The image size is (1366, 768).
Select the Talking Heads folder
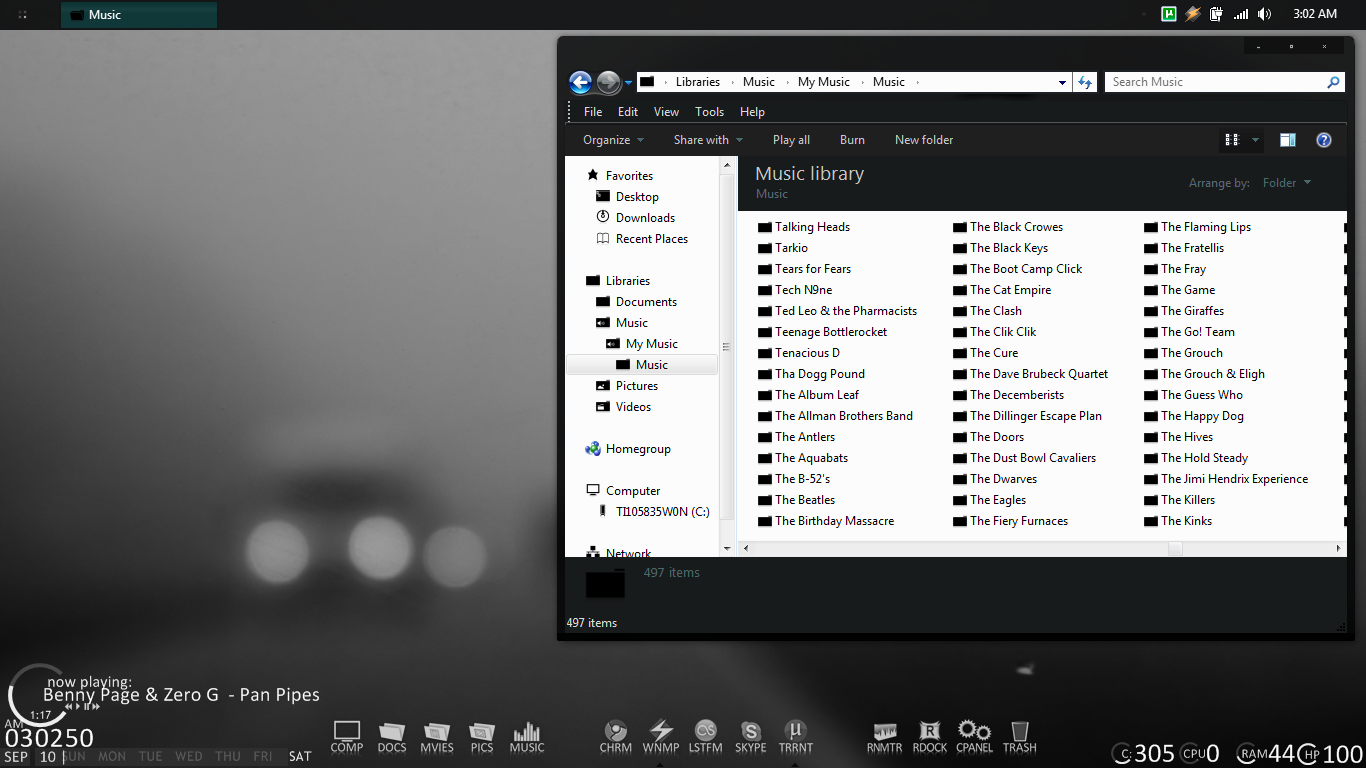[804, 227]
